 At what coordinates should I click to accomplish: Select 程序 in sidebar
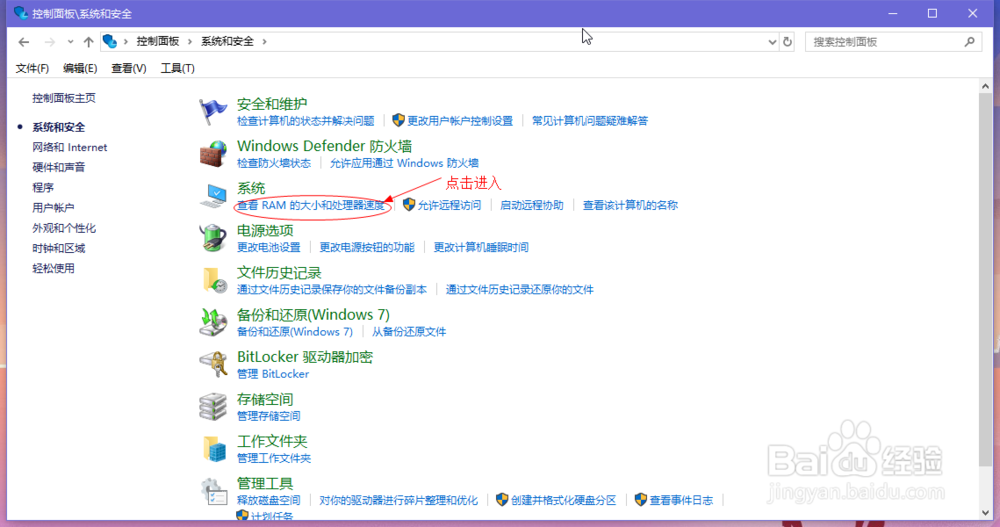coord(43,188)
